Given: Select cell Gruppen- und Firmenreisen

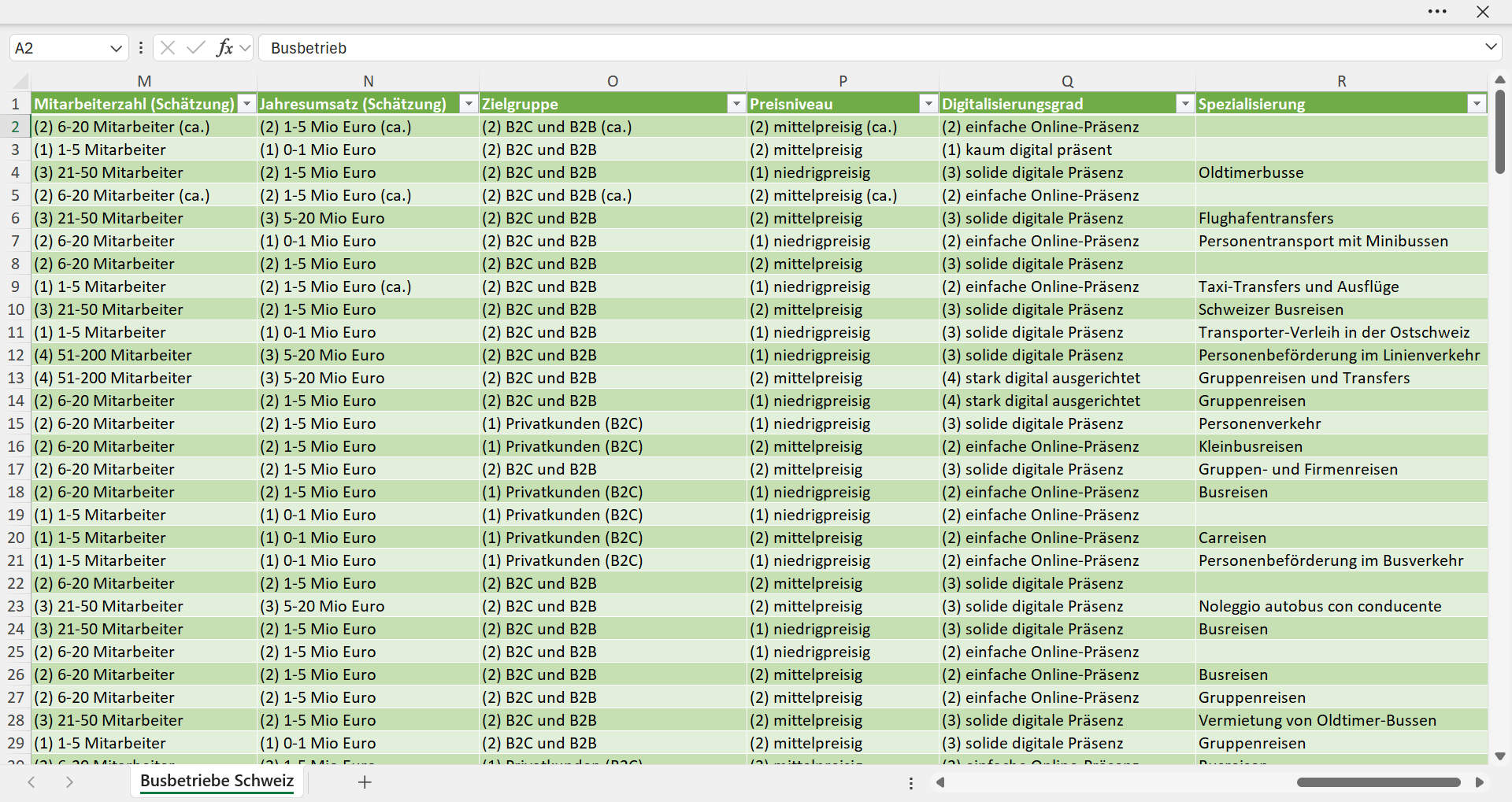Looking at the screenshot, I should 1341,469.
